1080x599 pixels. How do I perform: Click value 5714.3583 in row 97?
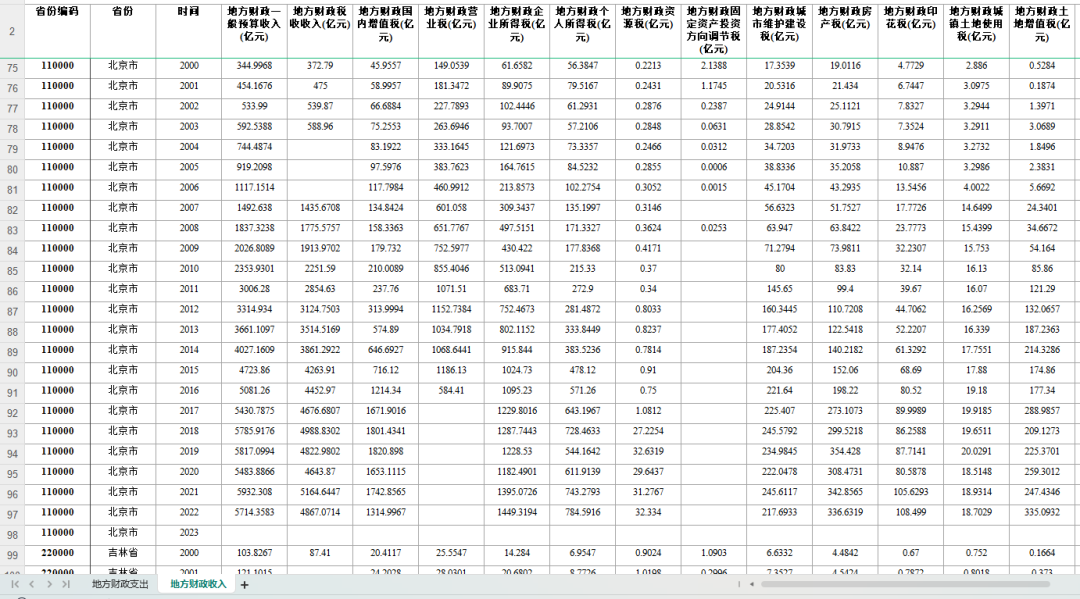[254, 512]
